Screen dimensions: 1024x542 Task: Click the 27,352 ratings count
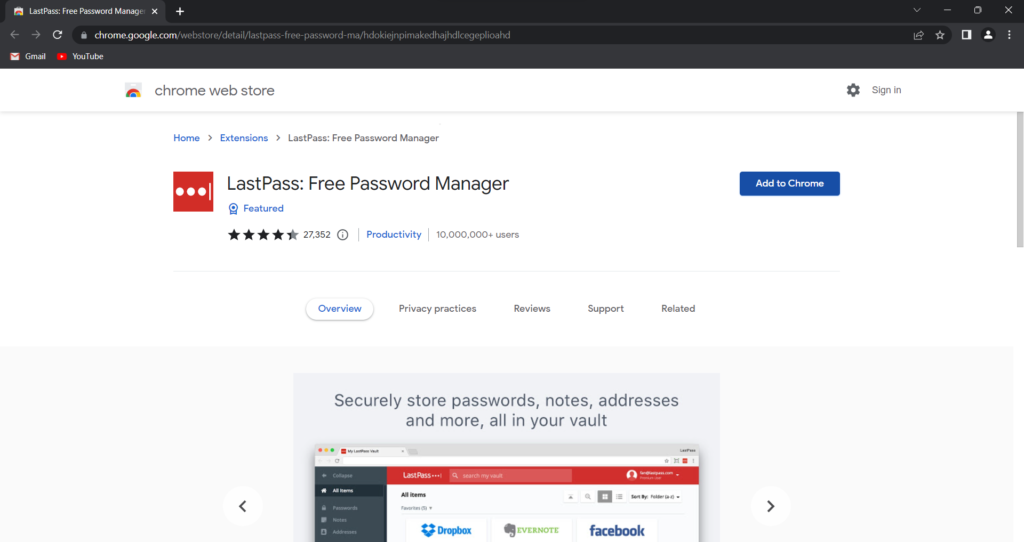click(x=317, y=234)
